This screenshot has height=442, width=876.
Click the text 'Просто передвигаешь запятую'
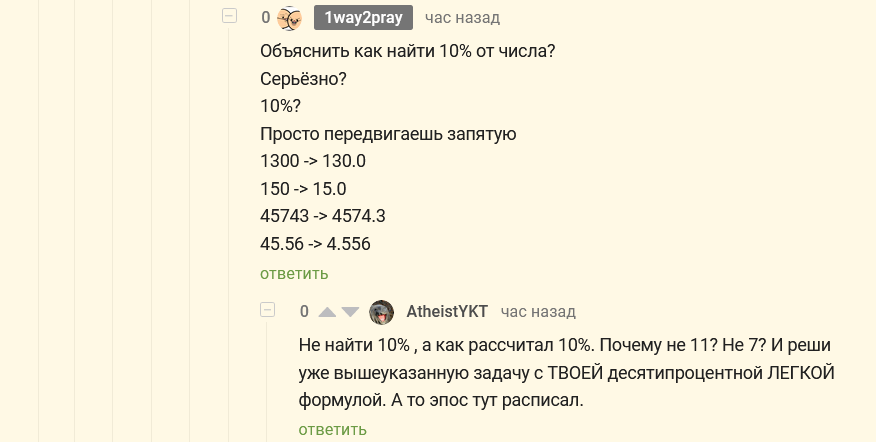387,133
